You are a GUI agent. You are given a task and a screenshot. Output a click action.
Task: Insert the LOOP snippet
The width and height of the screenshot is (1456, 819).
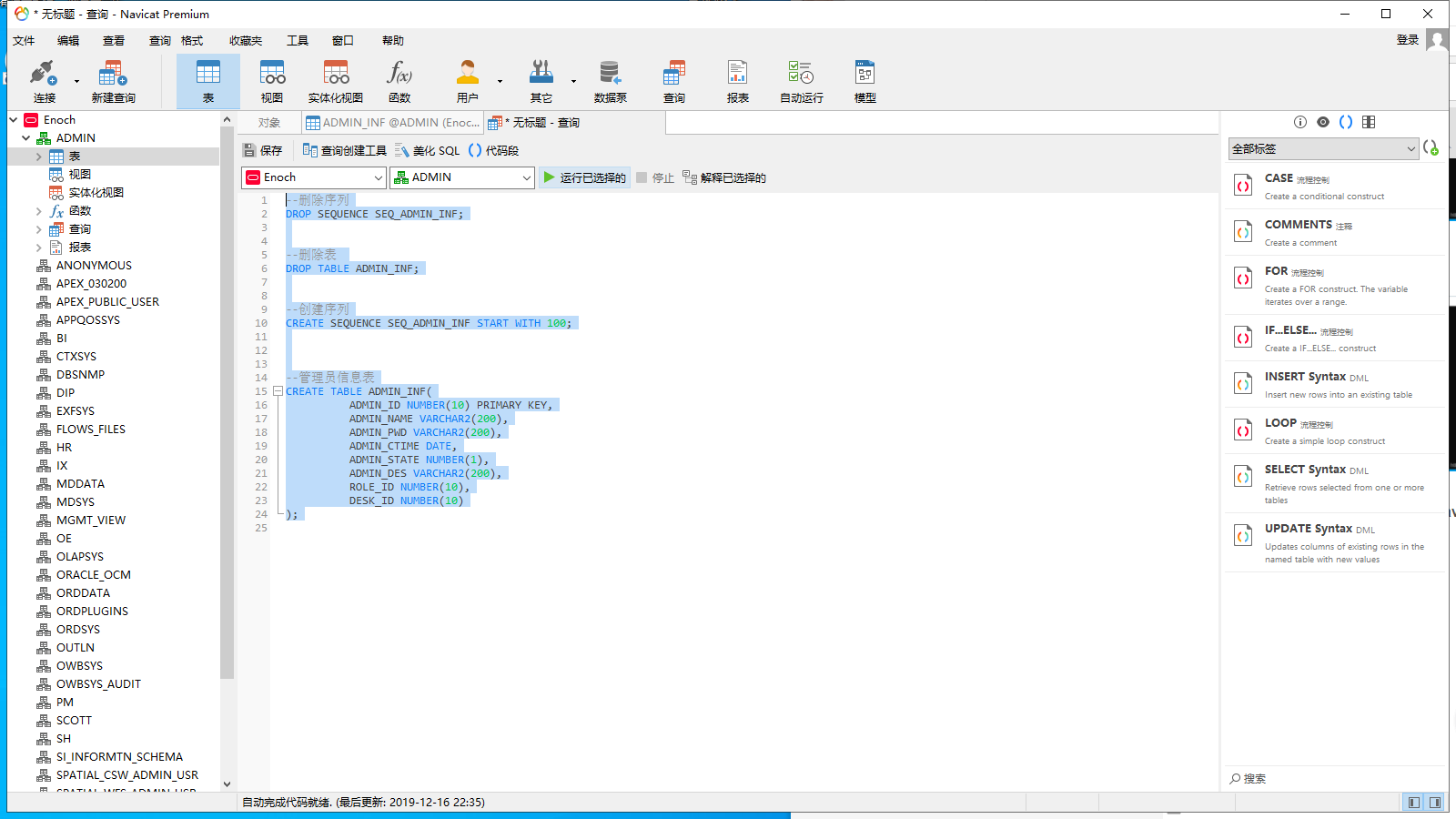[x=1335, y=430]
